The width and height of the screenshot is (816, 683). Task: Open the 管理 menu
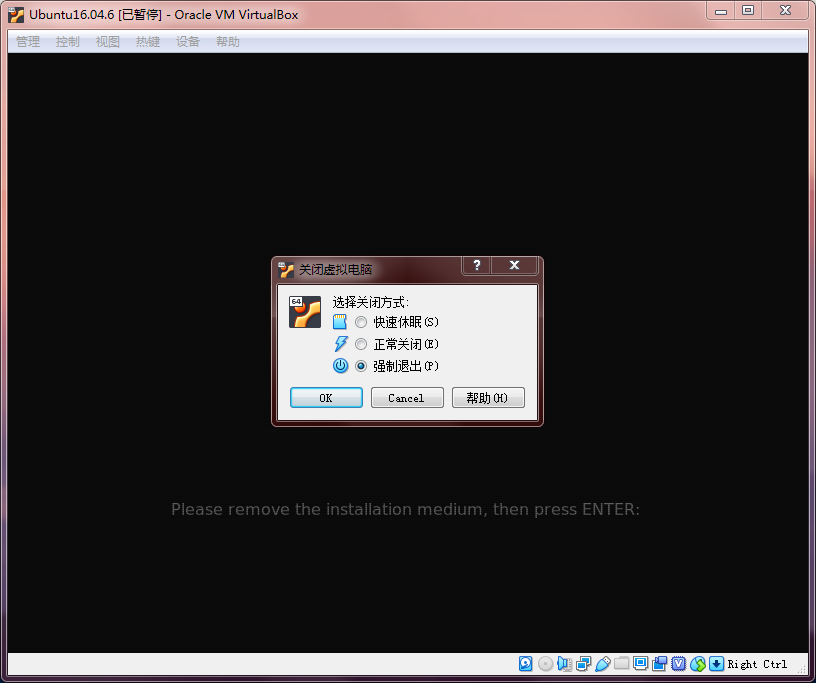coord(28,42)
